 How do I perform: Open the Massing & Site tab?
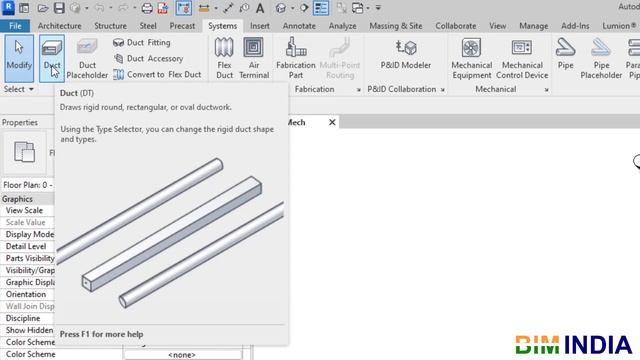pyautogui.click(x=396, y=26)
